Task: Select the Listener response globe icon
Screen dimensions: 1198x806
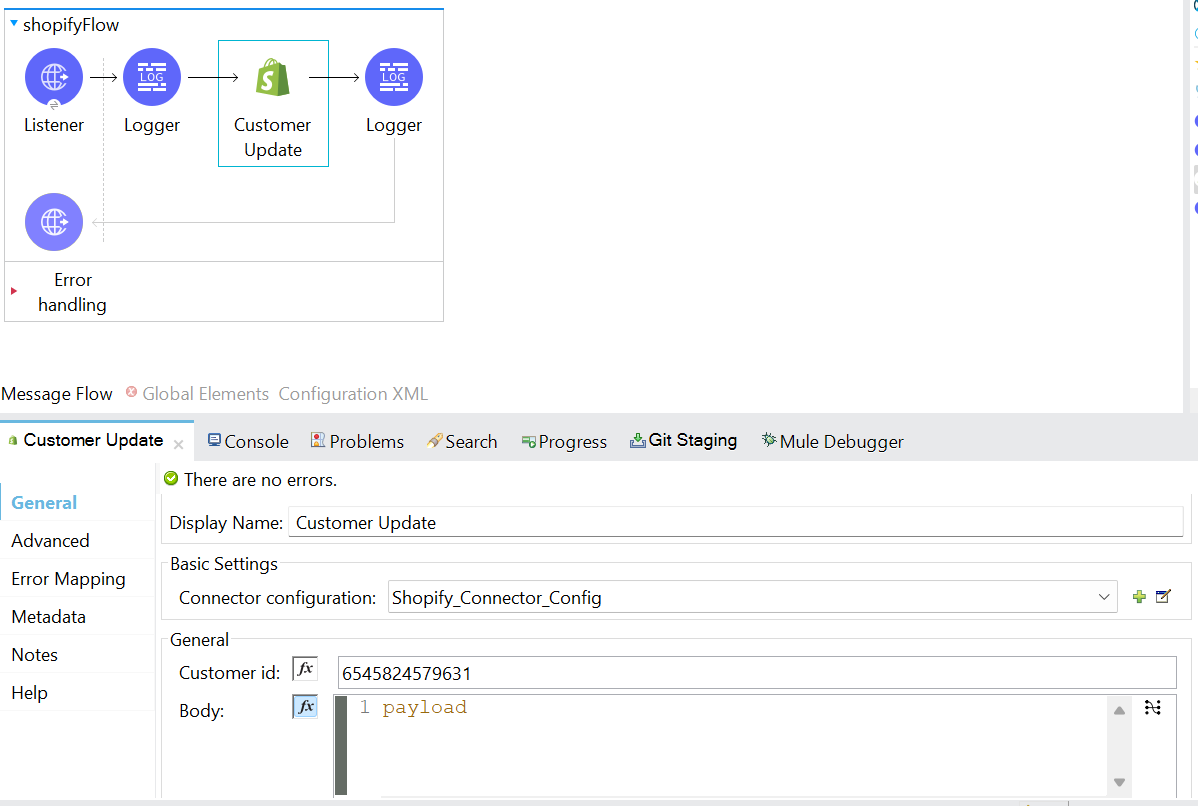Action: pyautogui.click(x=54, y=222)
